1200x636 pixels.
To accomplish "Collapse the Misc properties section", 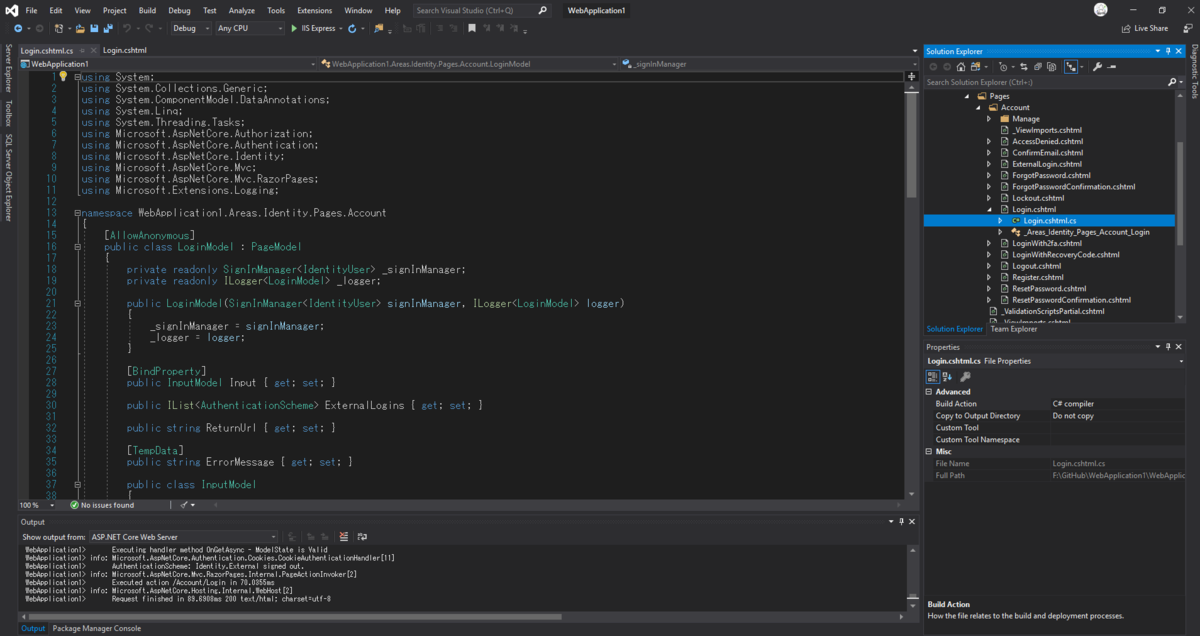I will (930, 452).
